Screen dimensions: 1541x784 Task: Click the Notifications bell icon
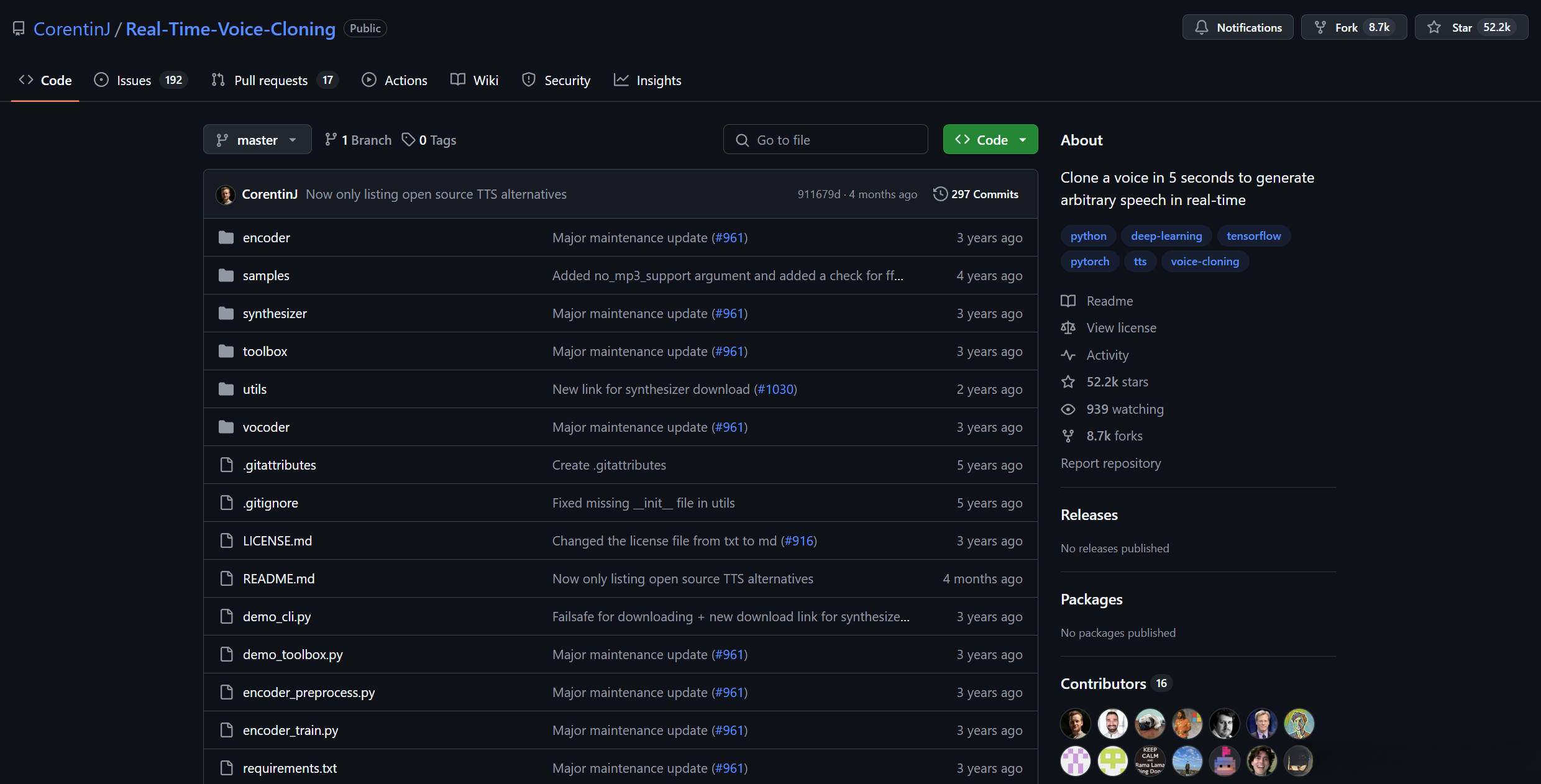(1202, 27)
